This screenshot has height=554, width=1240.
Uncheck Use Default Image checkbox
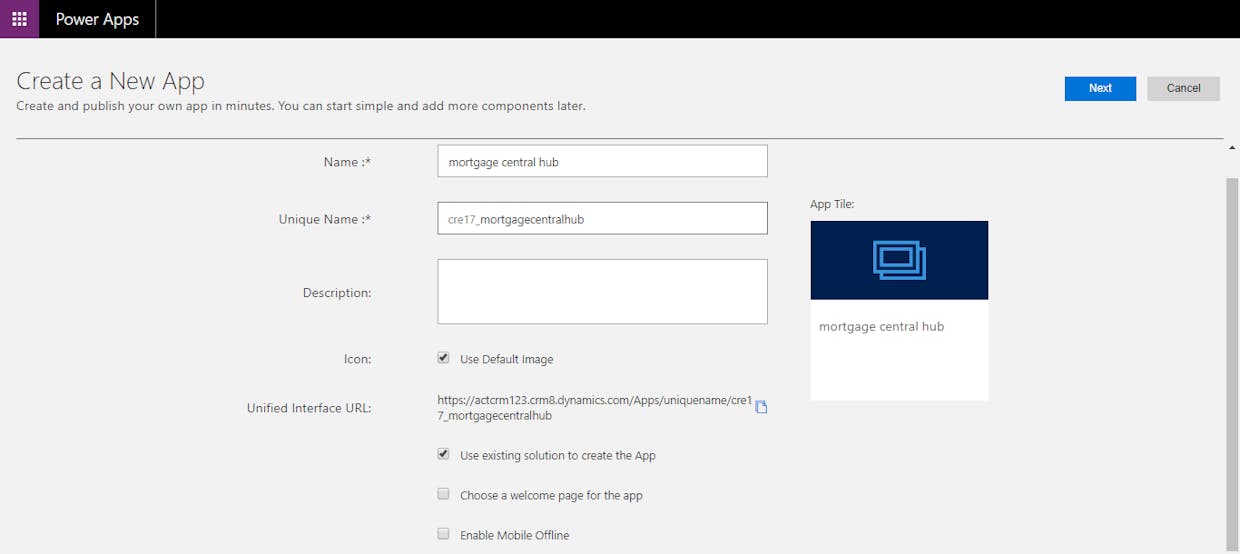[x=443, y=358]
